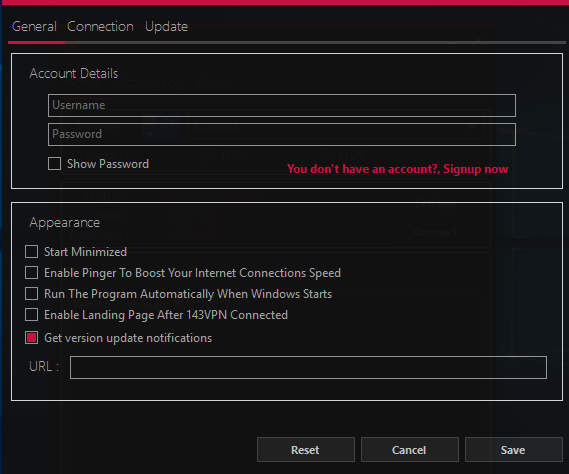The width and height of the screenshot is (569, 474).
Task: Click the Username input field
Action: 282,105
